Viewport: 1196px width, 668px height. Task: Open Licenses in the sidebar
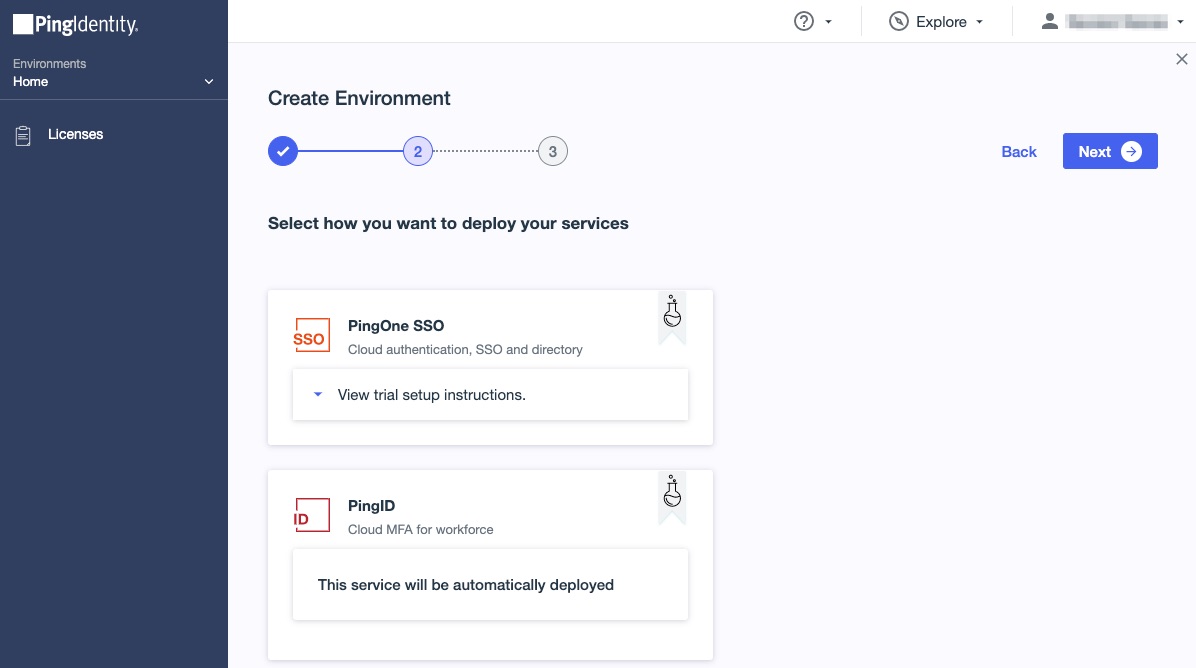coord(76,134)
